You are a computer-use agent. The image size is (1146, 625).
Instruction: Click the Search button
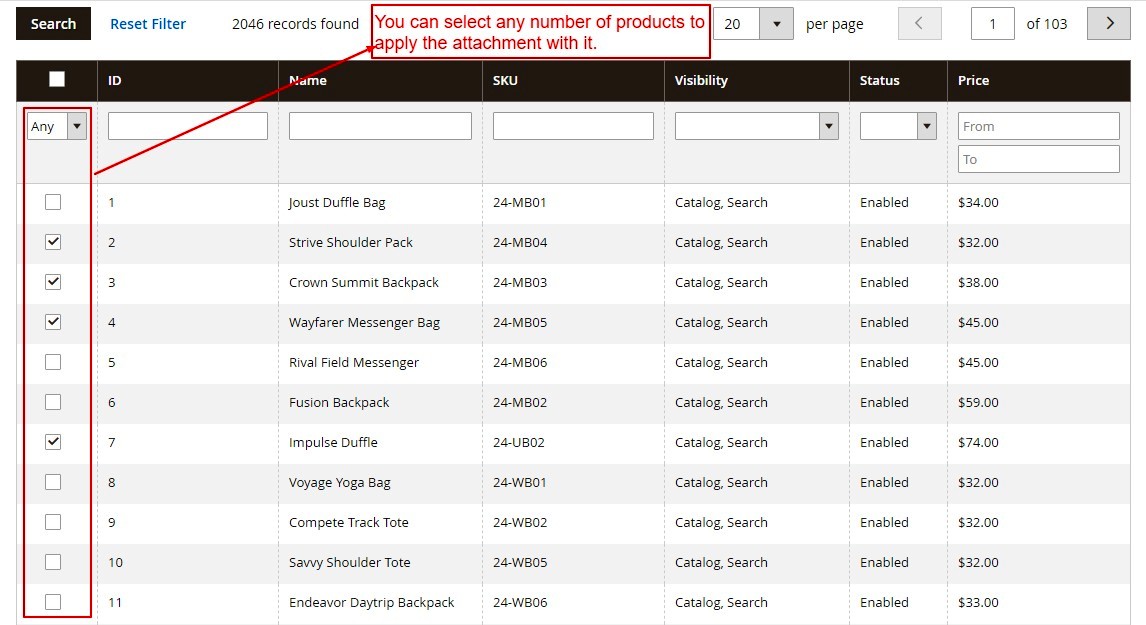point(52,23)
